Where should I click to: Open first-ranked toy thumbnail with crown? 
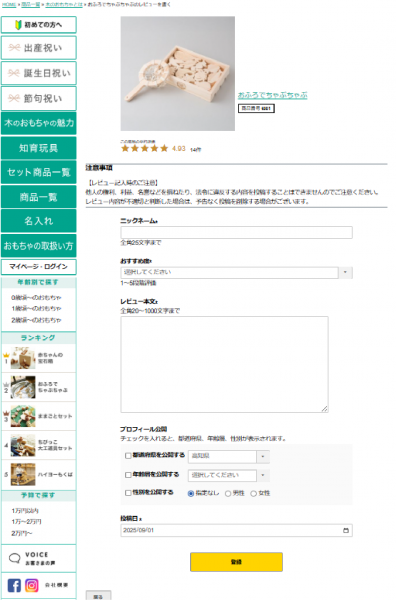(23, 358)
